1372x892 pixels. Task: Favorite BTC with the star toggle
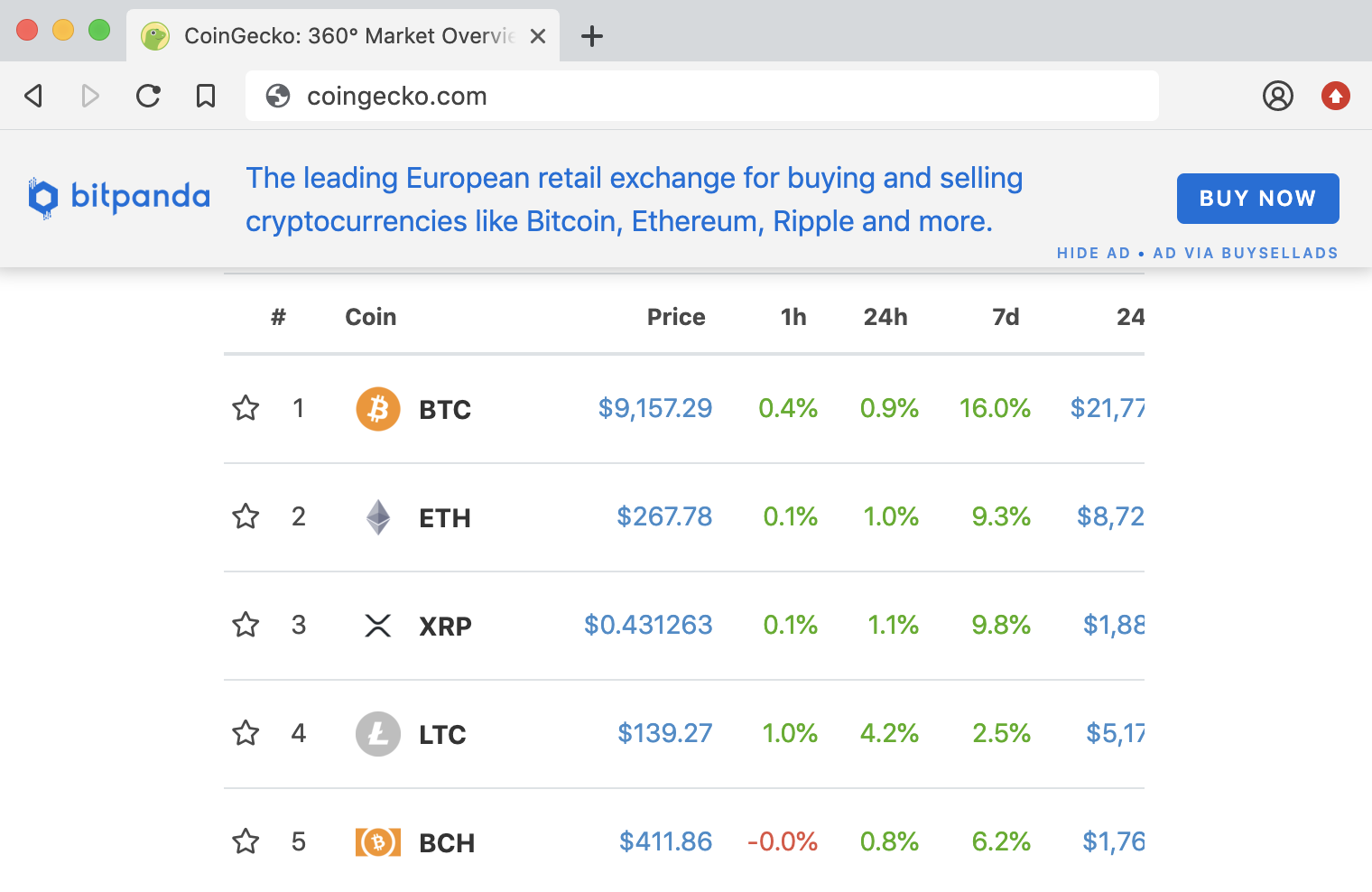(246, 408)
